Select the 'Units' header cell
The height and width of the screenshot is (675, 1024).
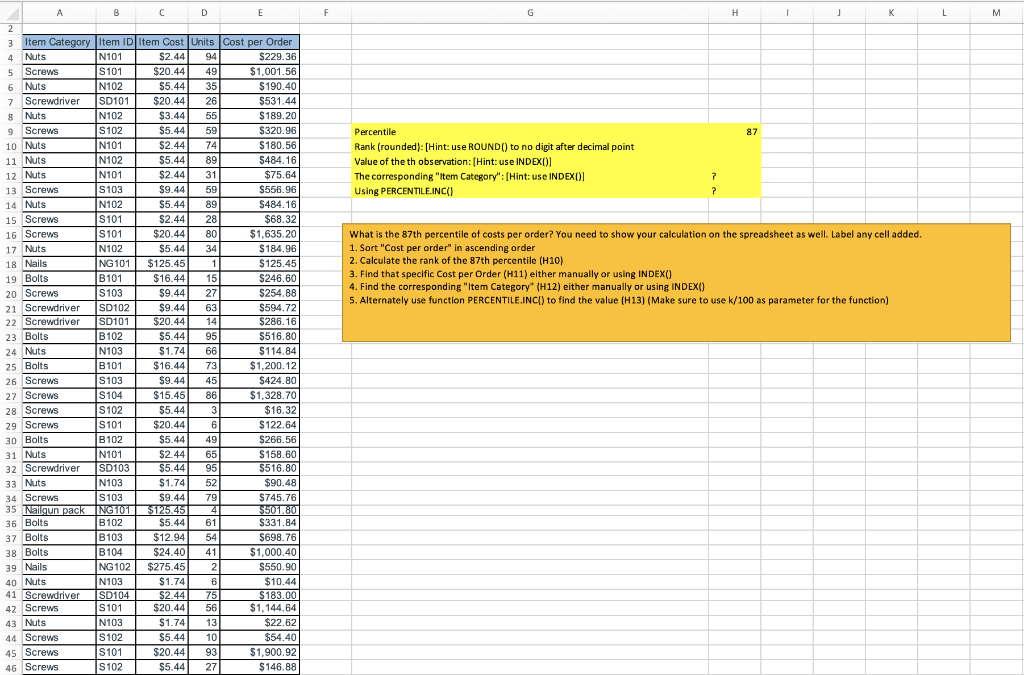[x=204, y=42]
